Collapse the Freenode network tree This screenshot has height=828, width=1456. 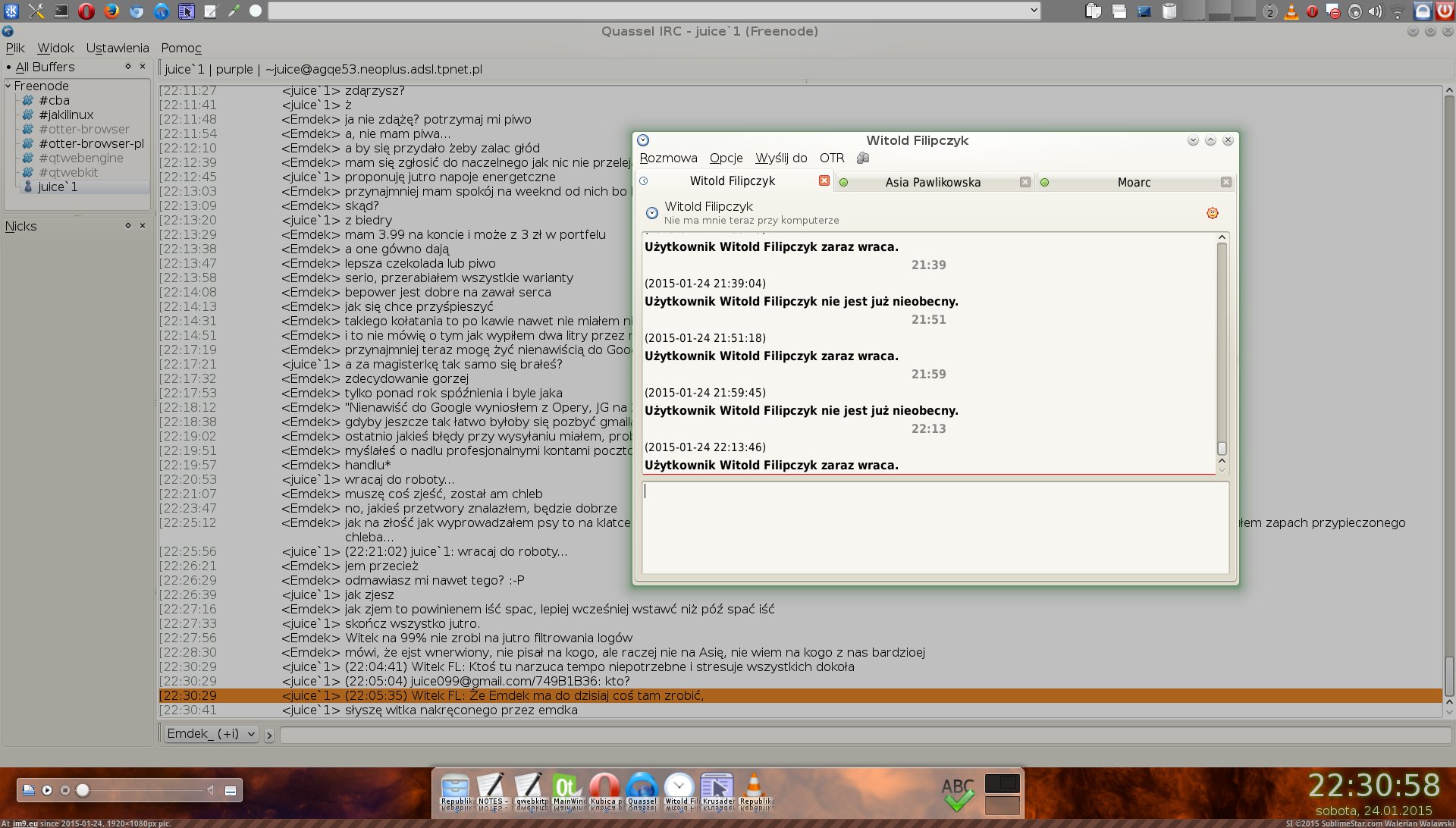[x=8, y=86]
